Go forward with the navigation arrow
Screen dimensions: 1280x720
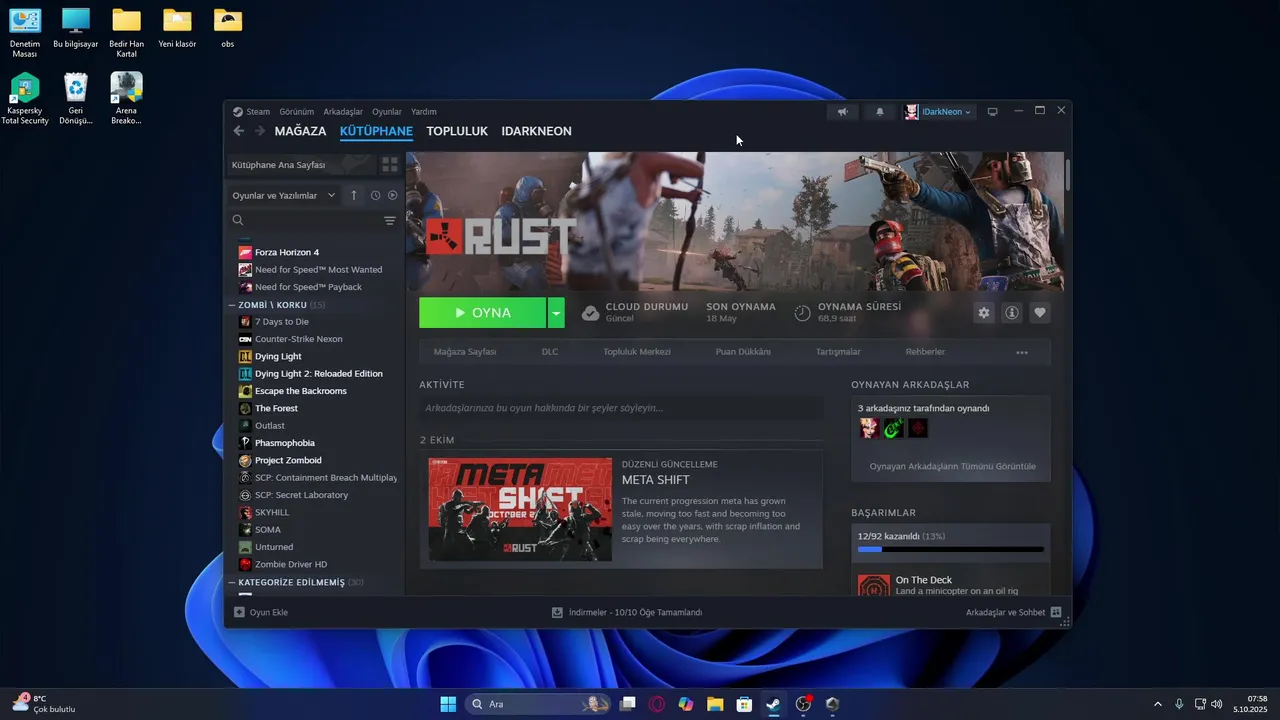coord(260,131)
